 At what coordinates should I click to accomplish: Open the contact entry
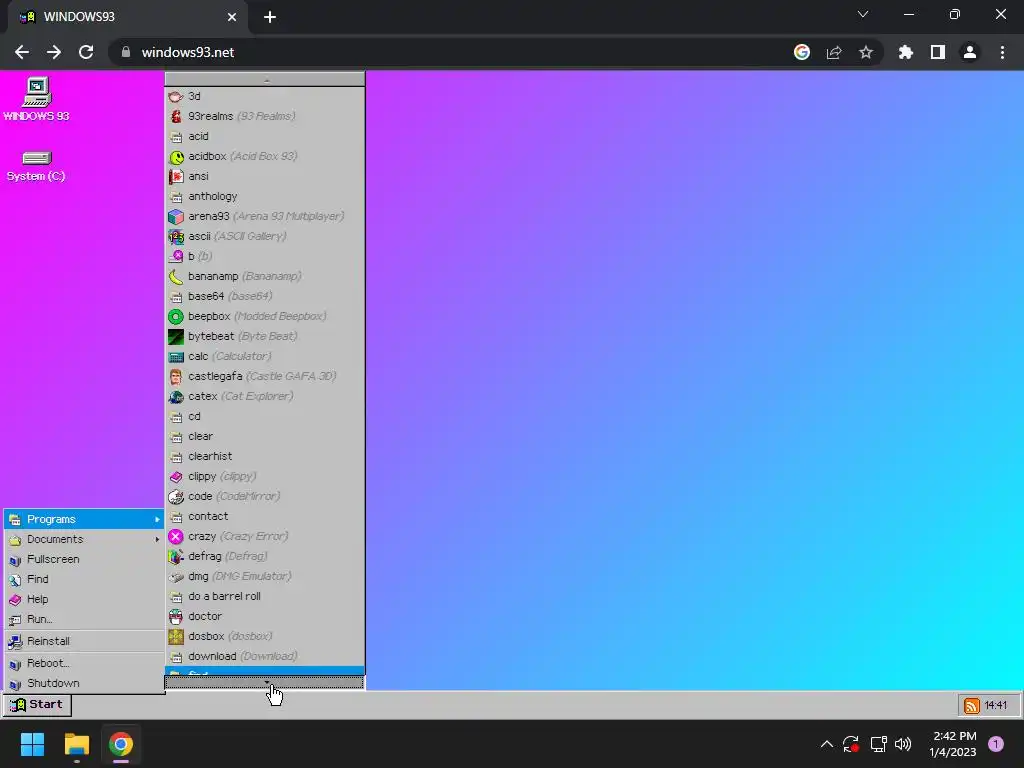pos(264,517)
